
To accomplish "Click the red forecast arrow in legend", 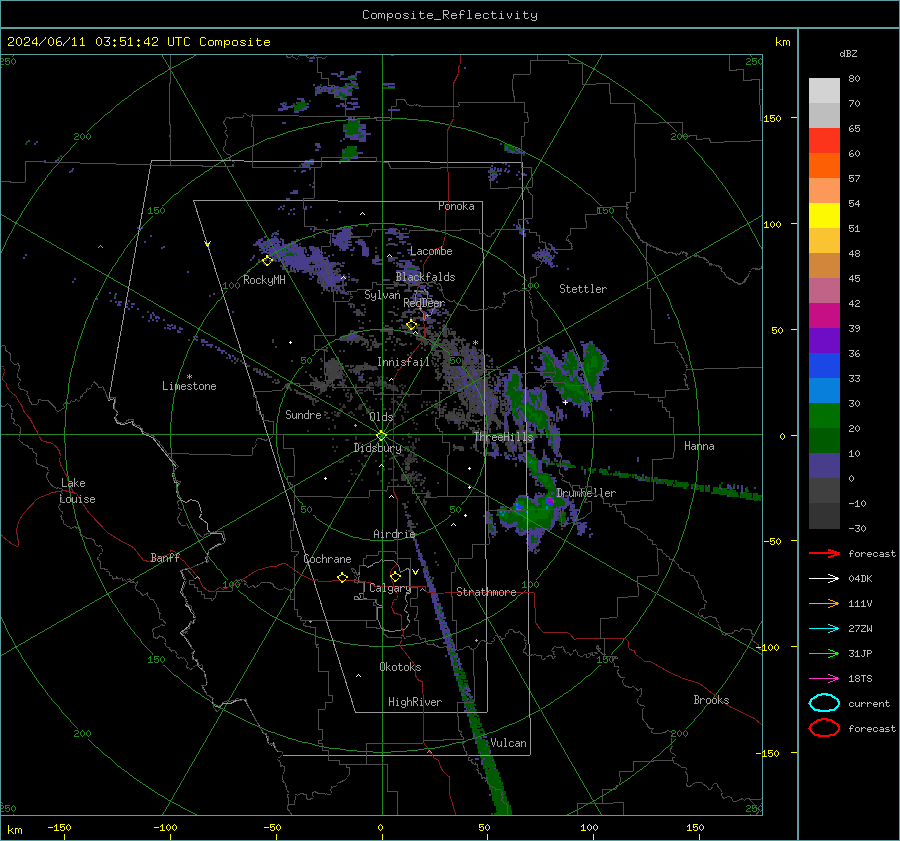I will tap(824, 553).
